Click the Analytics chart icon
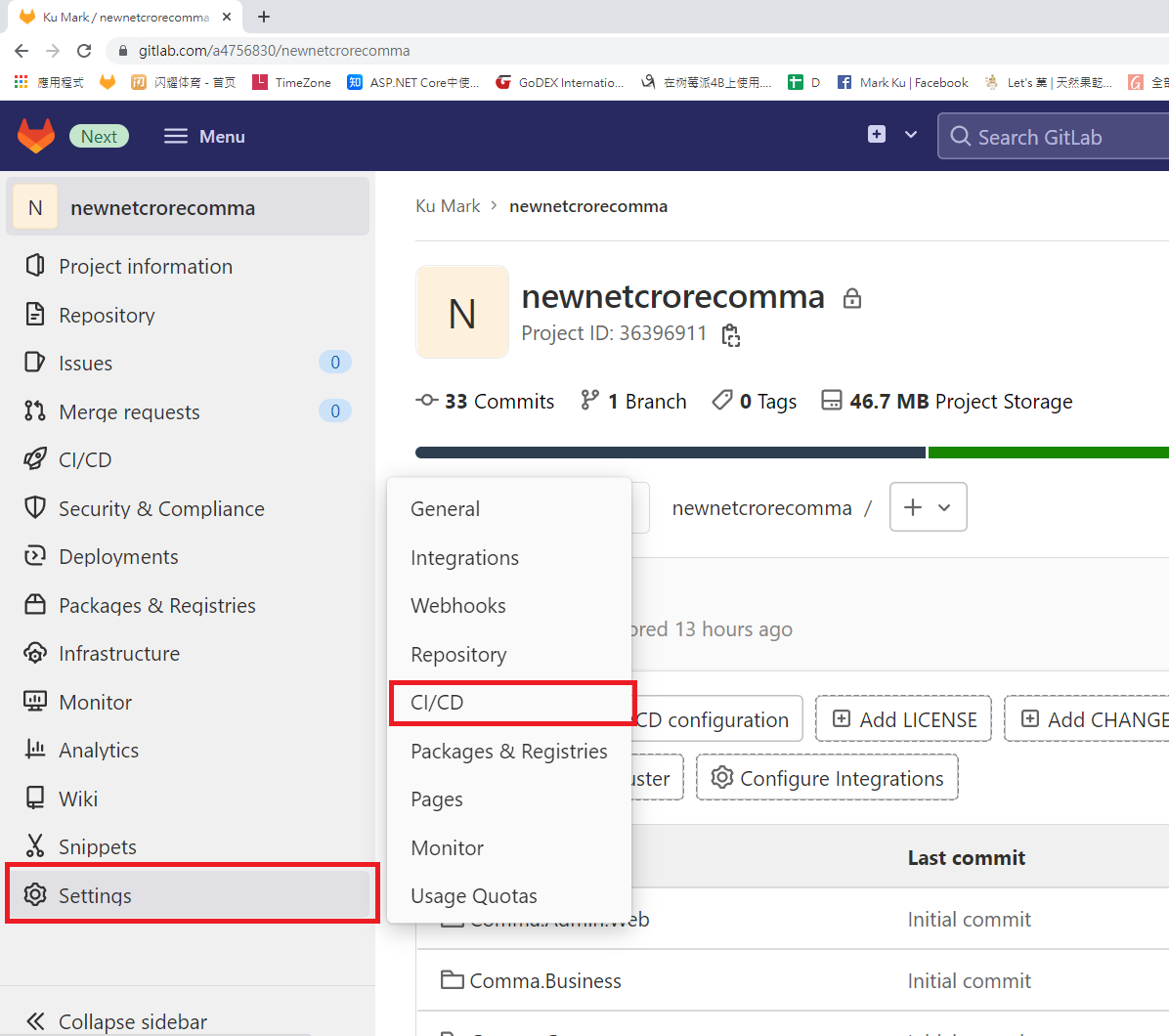The width and height of the screenshot is (1169, 1036). click(35, 750)
